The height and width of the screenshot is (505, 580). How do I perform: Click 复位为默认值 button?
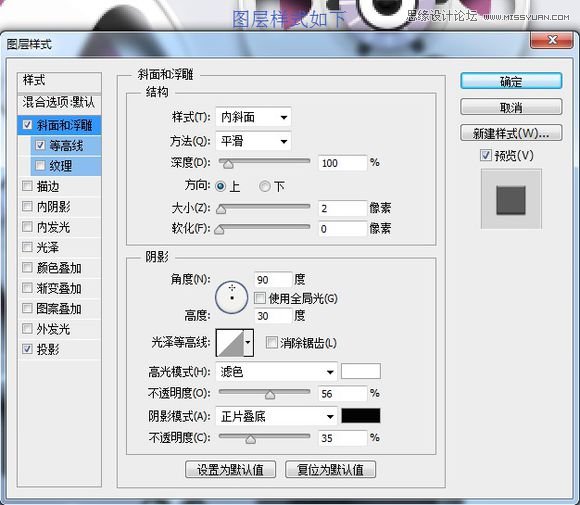click(330, 469)
